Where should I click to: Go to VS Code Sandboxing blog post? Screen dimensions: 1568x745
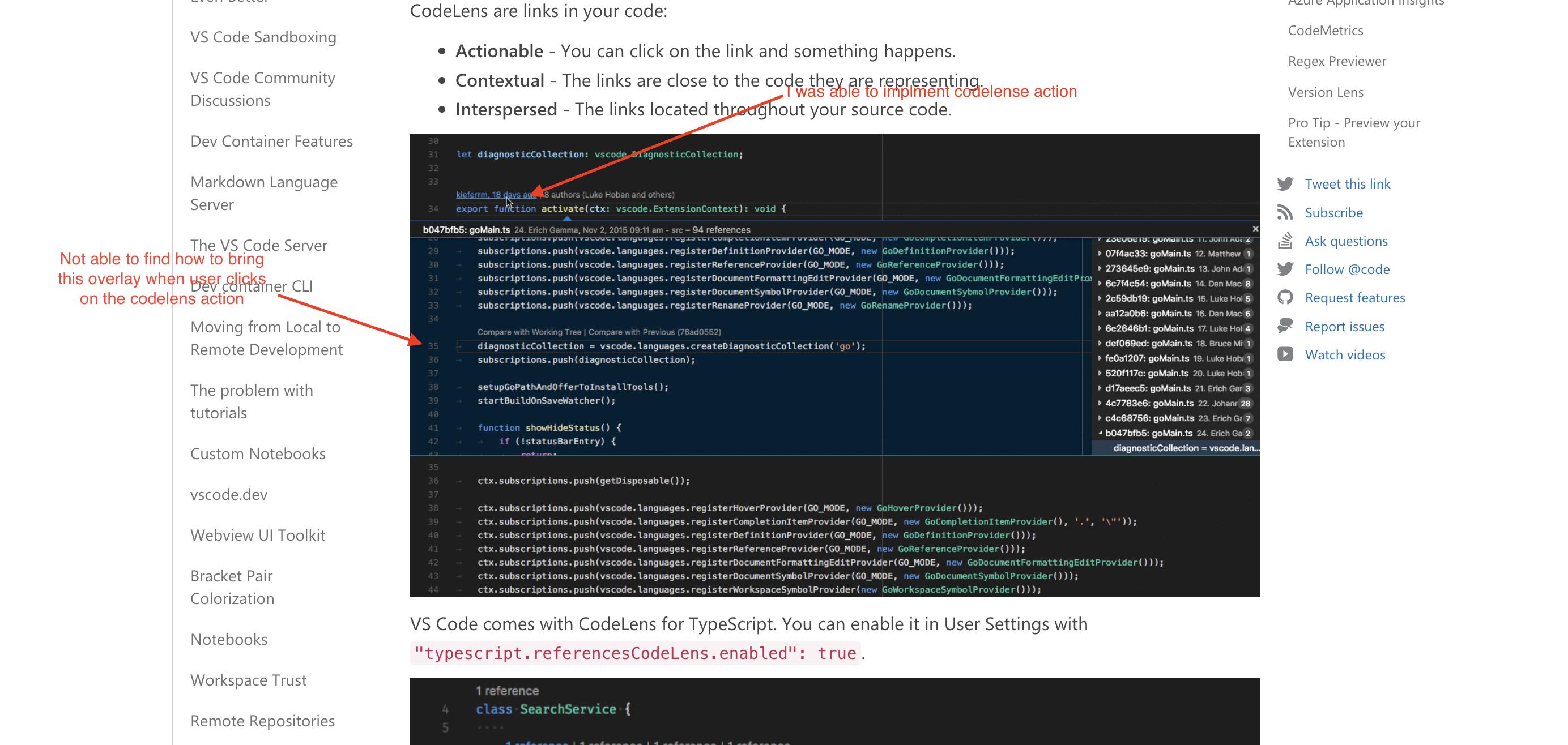pos(263,37)
